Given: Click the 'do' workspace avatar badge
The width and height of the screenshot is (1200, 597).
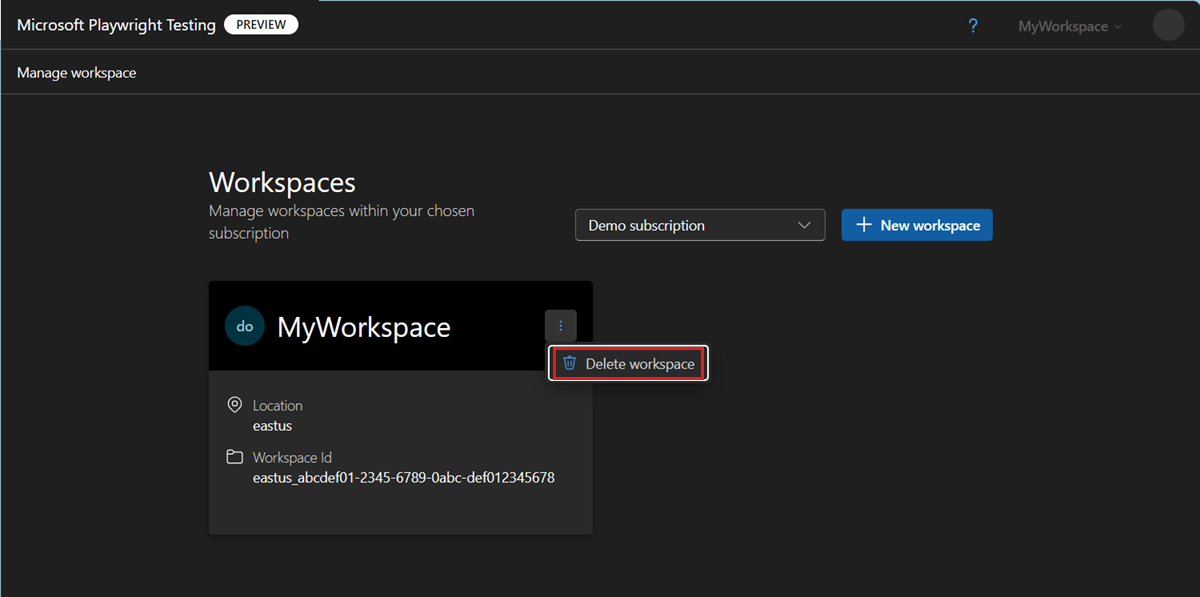Looking at the screenshot, I should tap(245, 326).
